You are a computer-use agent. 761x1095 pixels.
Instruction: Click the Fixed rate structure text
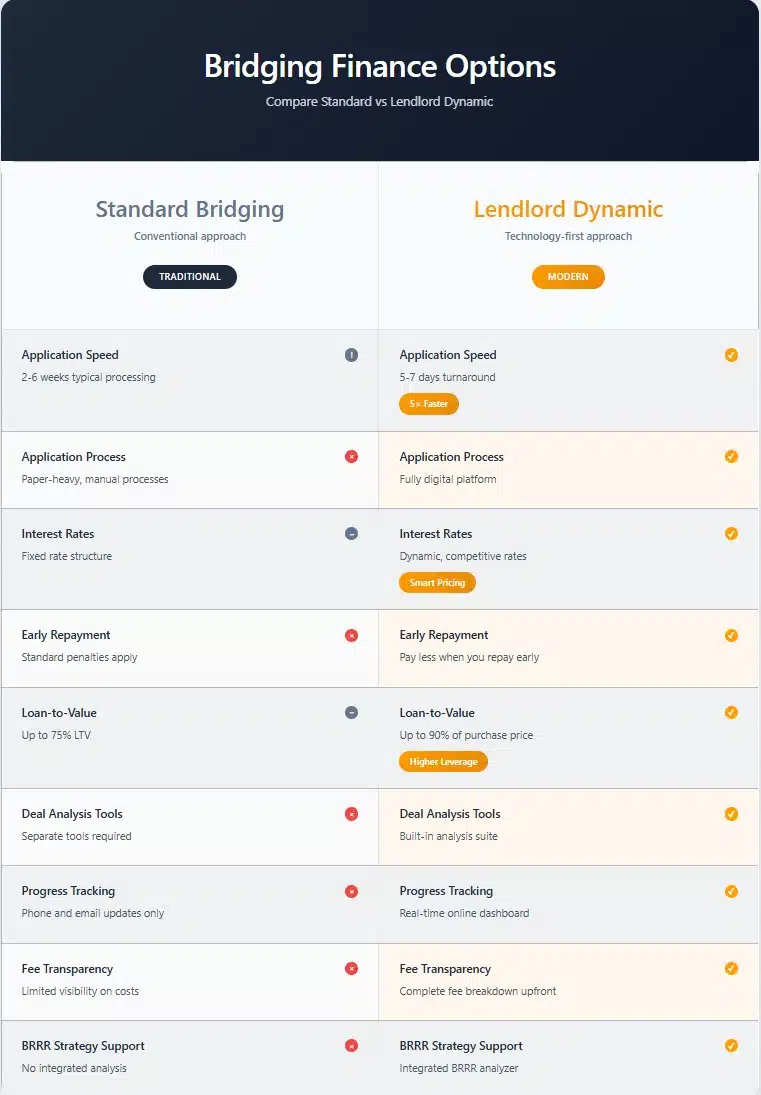(x=67, y=556)
